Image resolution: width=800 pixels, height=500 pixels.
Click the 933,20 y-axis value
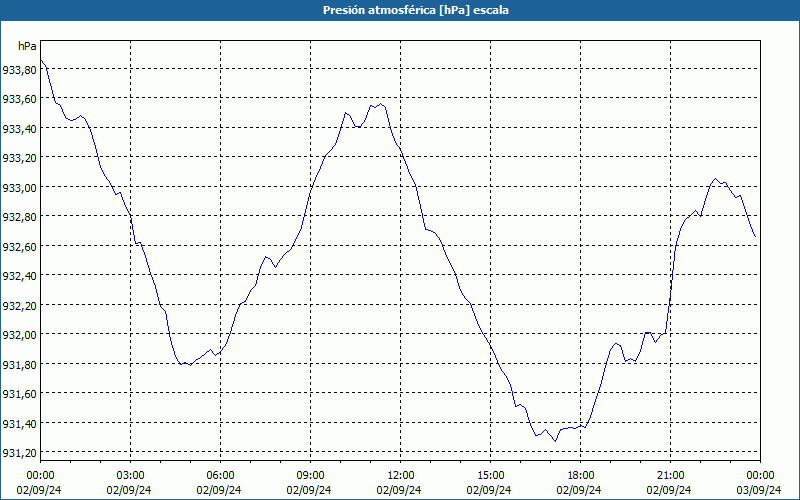19,158
